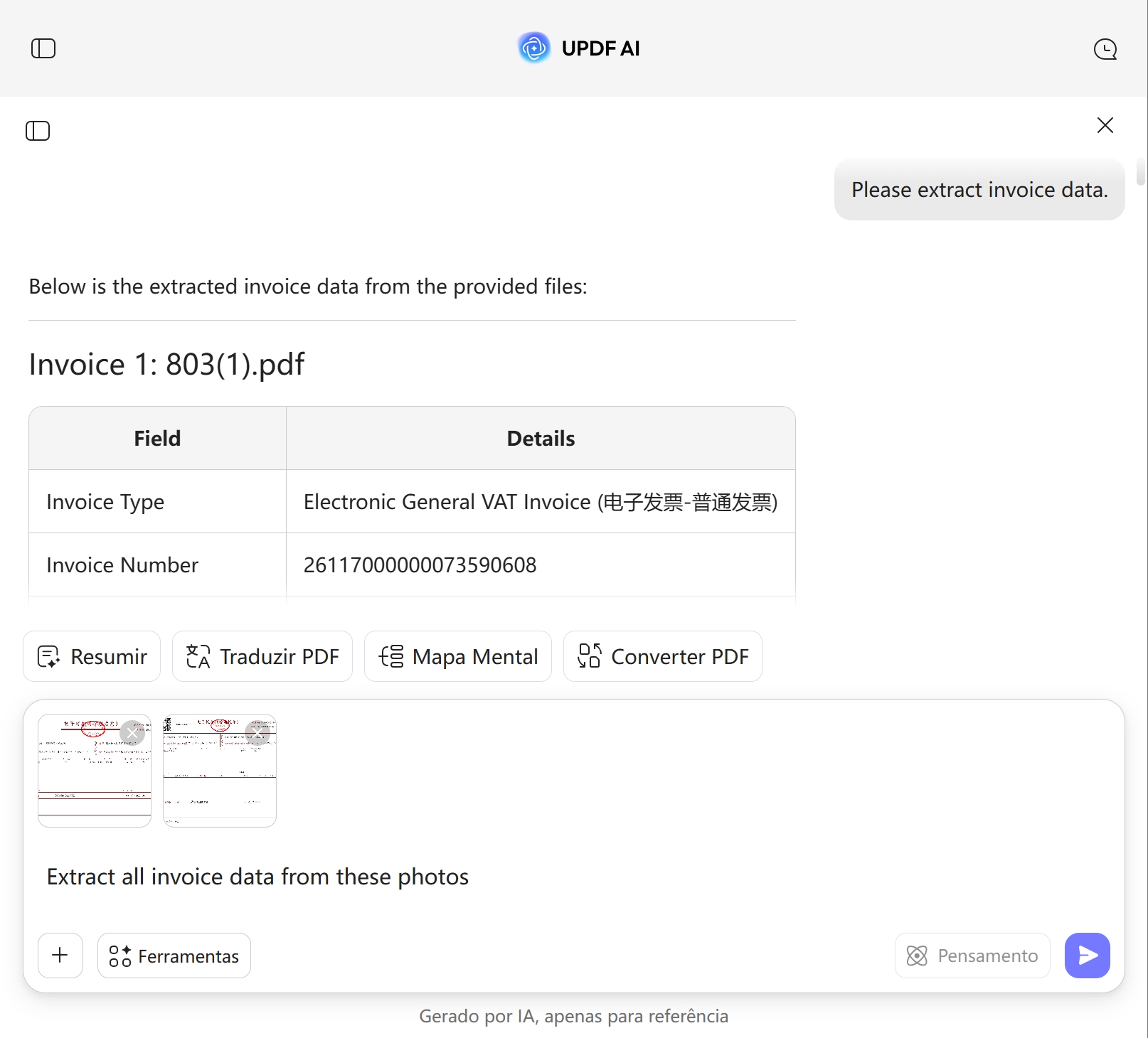Select the Resumir summarize icon
This screenshot has width=1148, height=1038.
tap(48, 656)
